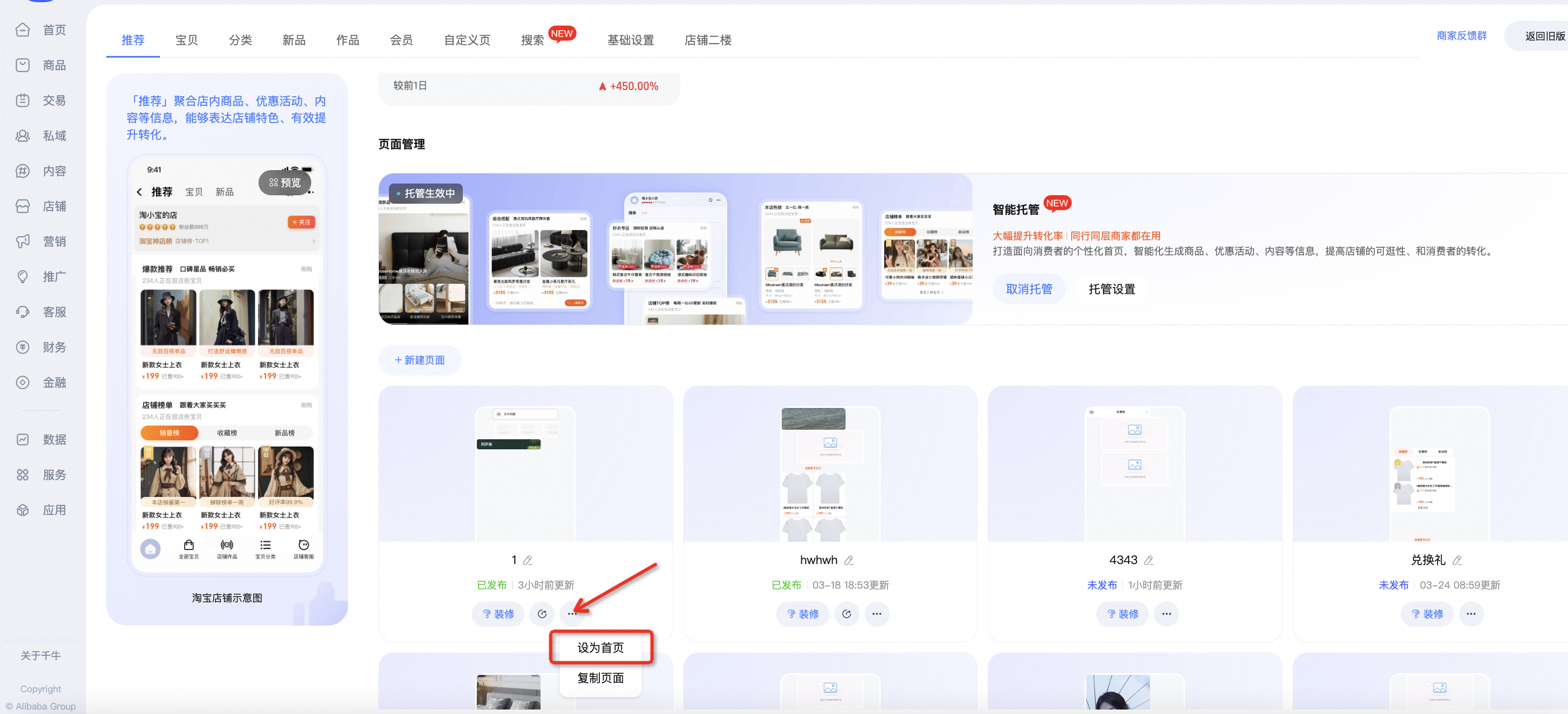Click the history icon for page hwhwh
This screenshot has width=1568, height=714.
point(846,614)
